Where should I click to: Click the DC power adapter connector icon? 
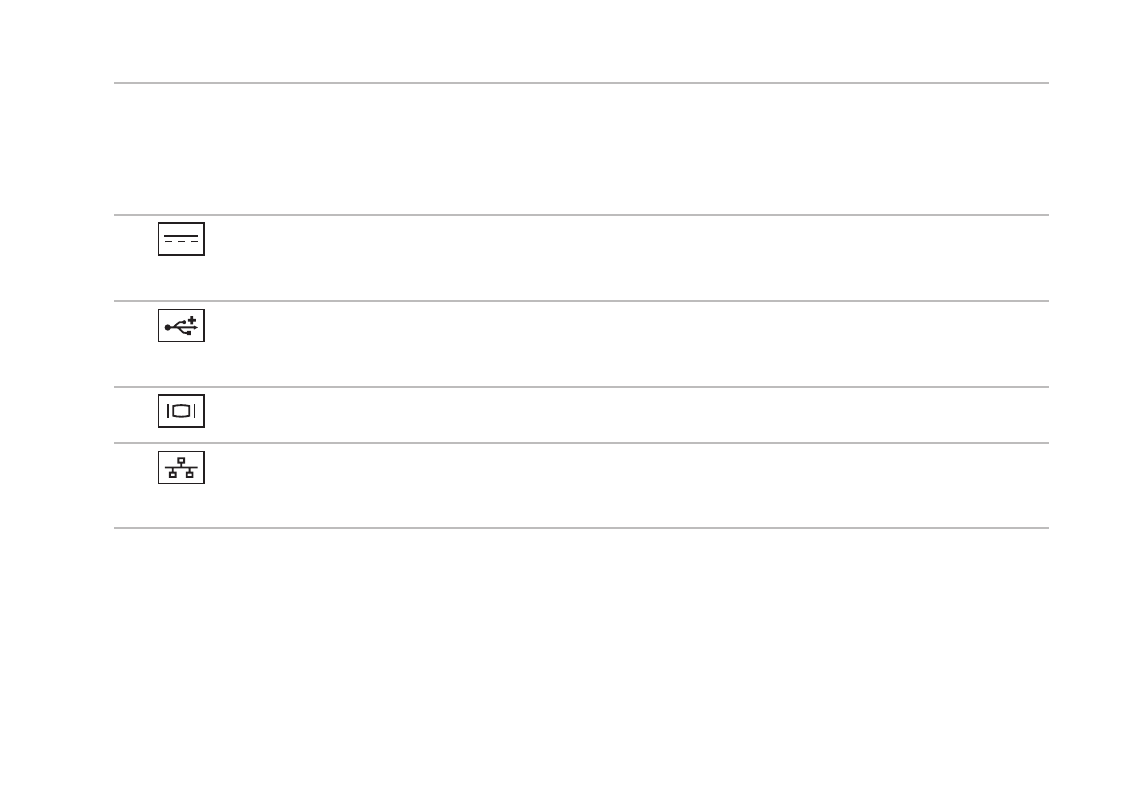(x=181, y=239)
